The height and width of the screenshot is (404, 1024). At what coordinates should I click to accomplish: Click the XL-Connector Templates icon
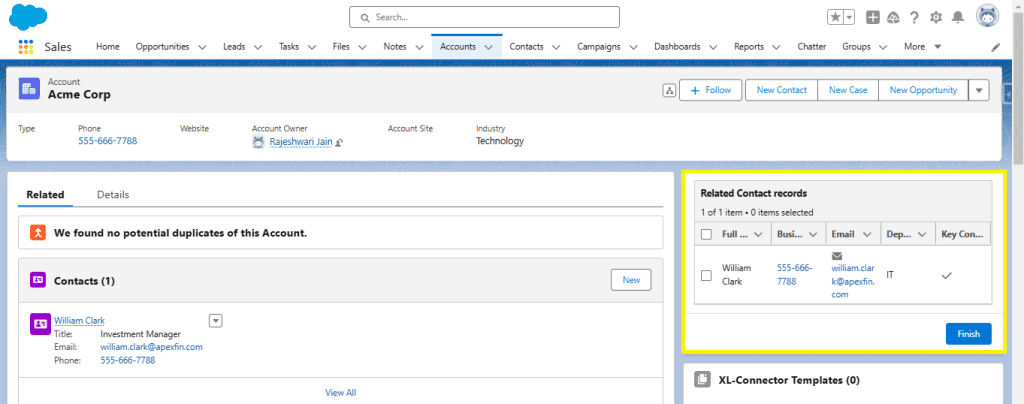(x=702, y=380)
